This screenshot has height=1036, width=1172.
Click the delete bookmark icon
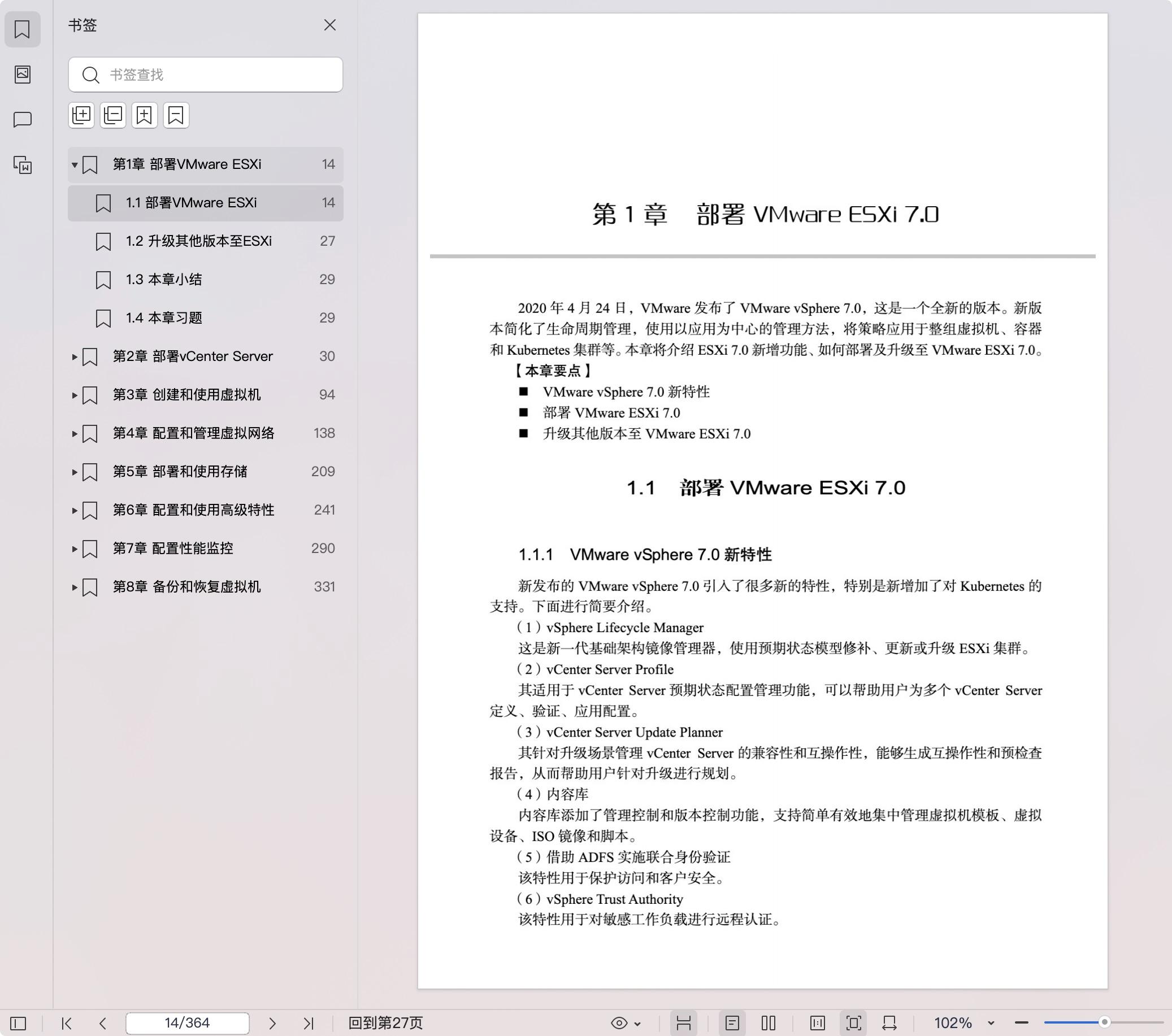[176, 115]
